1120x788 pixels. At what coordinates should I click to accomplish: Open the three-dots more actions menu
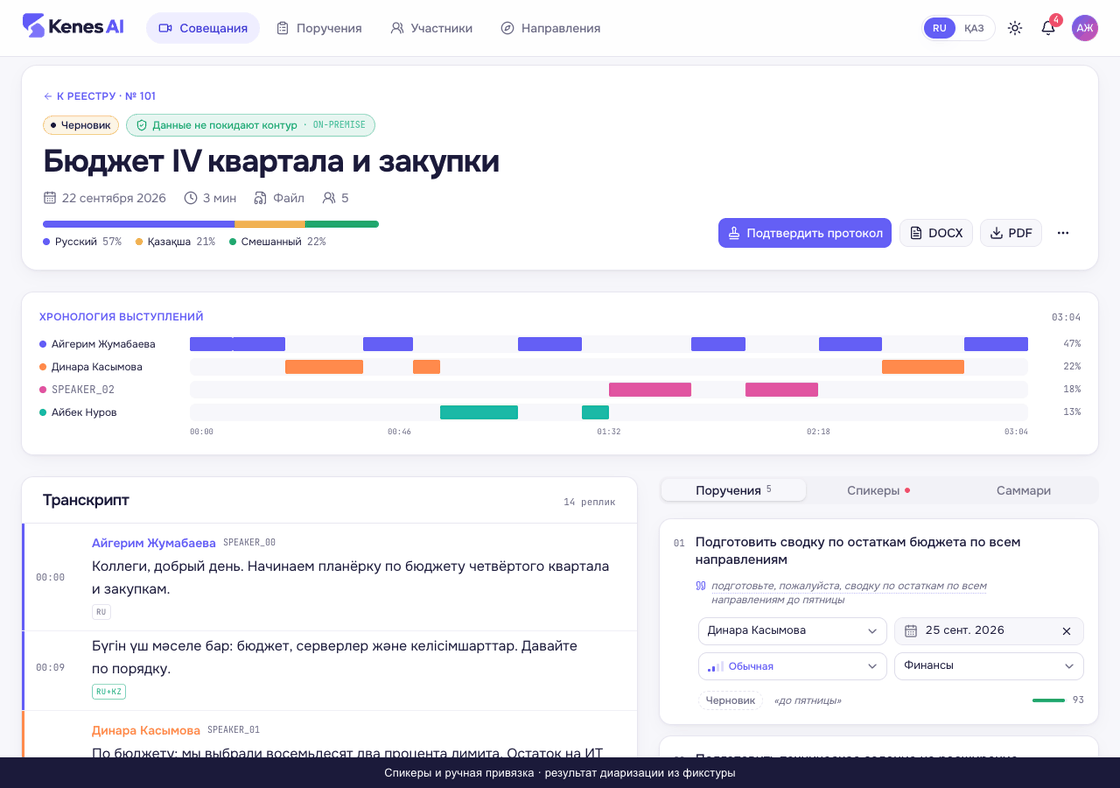point(1063,233)
